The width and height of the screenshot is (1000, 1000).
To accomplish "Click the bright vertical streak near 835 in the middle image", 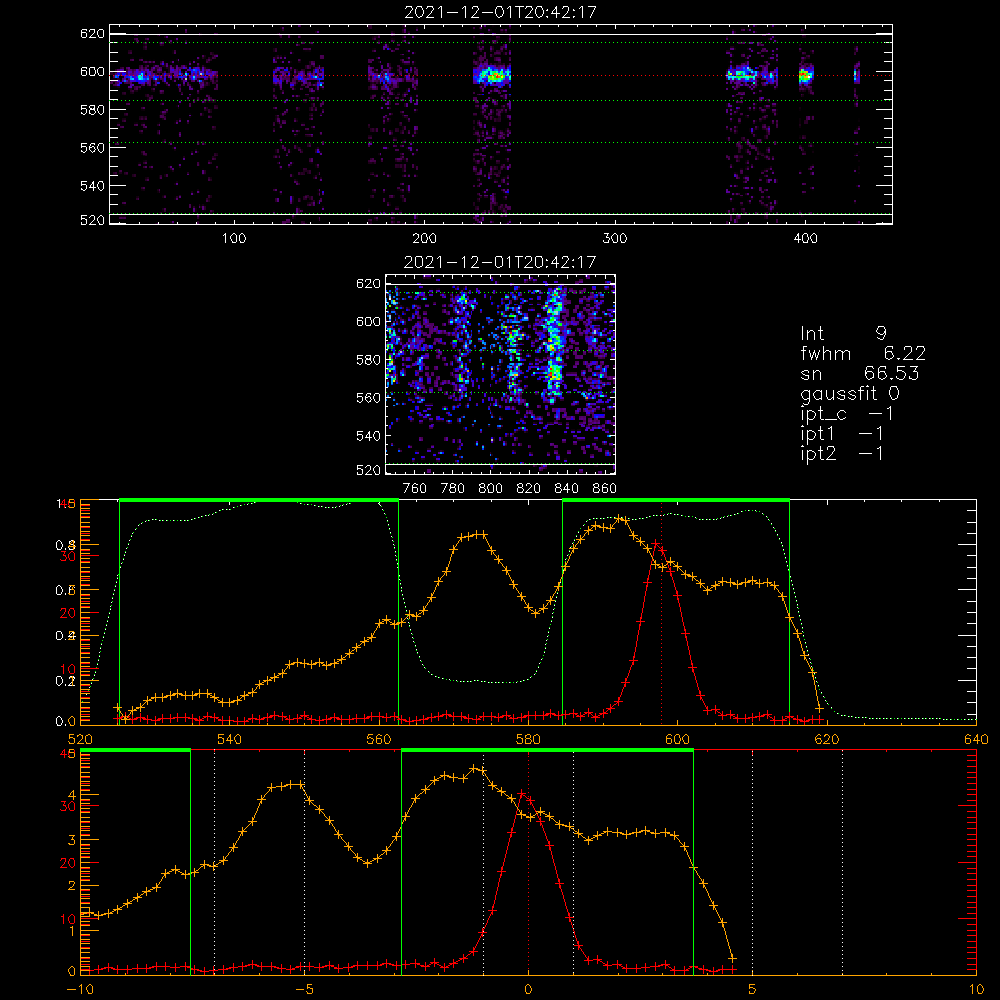I will 554,344.
